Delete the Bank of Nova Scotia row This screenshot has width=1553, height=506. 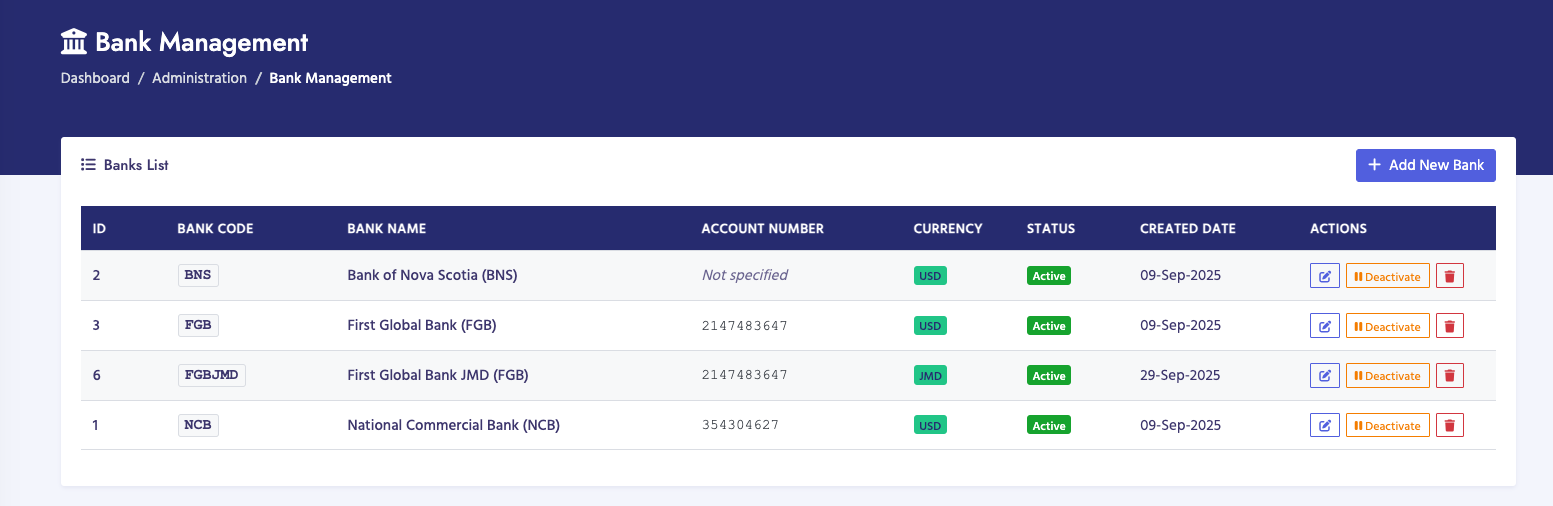(x=1450, y=276)
